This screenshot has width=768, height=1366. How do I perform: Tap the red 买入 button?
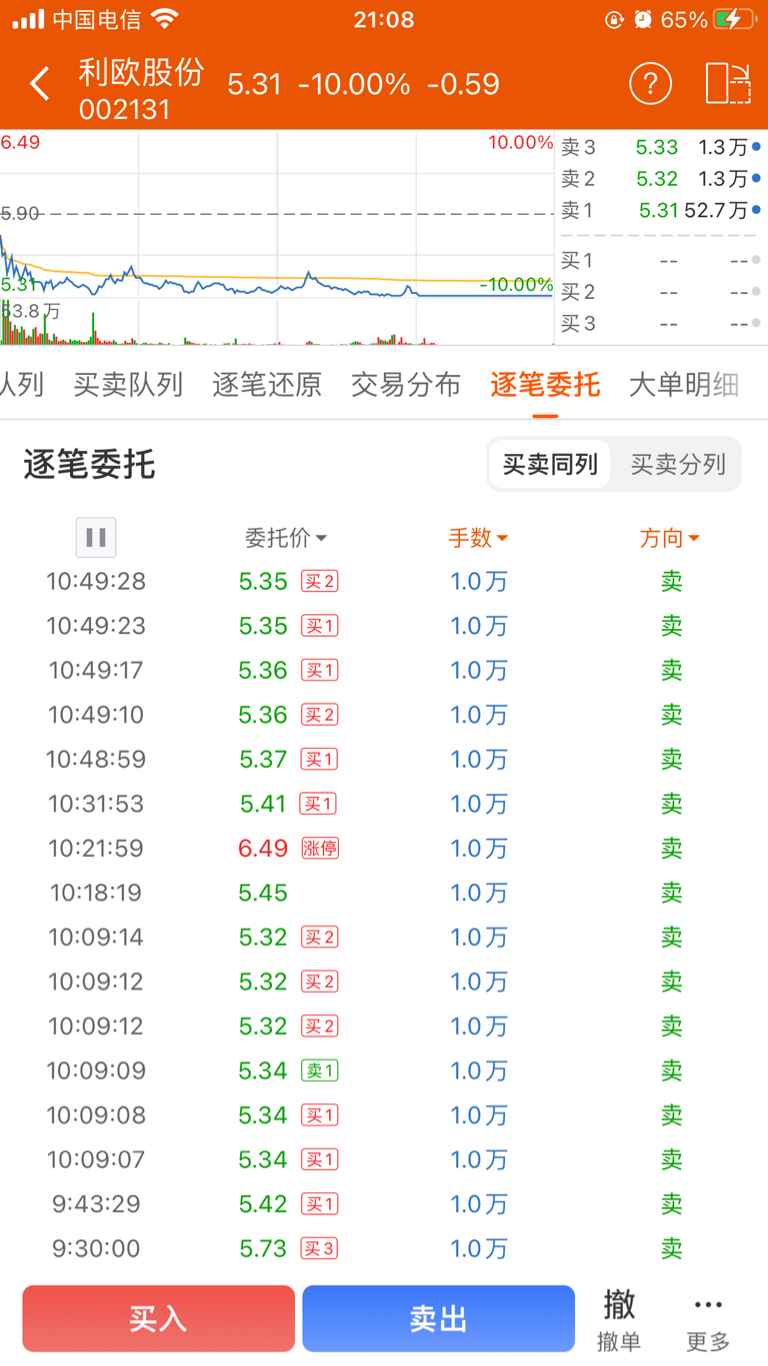click(x=158, y=1319)
